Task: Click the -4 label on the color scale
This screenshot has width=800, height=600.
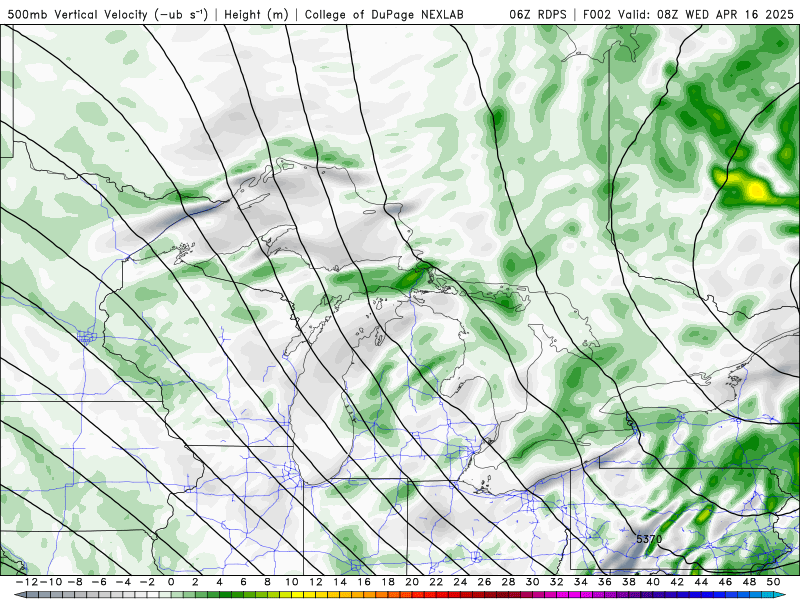Action: click(123, 582)
